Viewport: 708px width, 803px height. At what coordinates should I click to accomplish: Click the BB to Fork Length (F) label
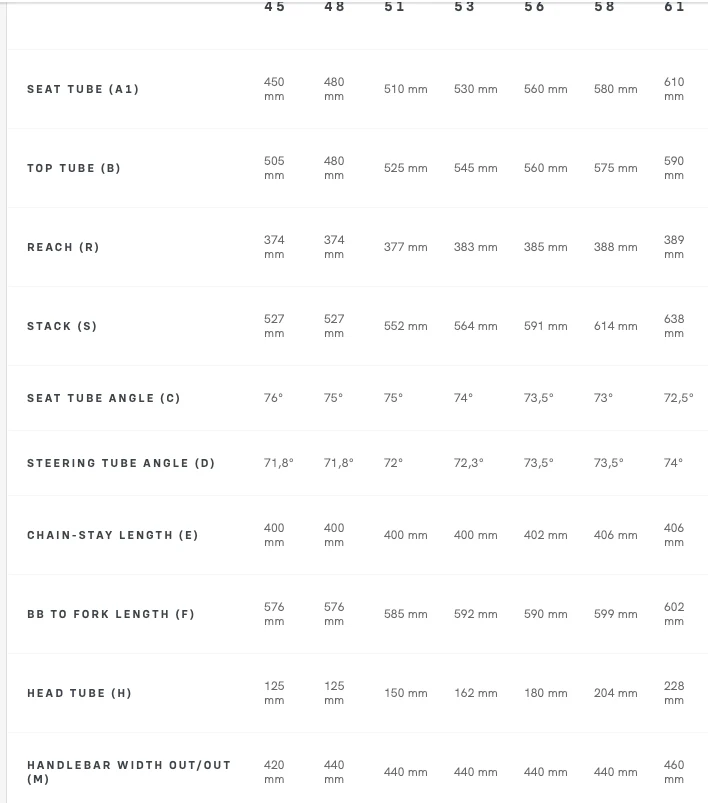pyautogui.click(x=111, y=614)
